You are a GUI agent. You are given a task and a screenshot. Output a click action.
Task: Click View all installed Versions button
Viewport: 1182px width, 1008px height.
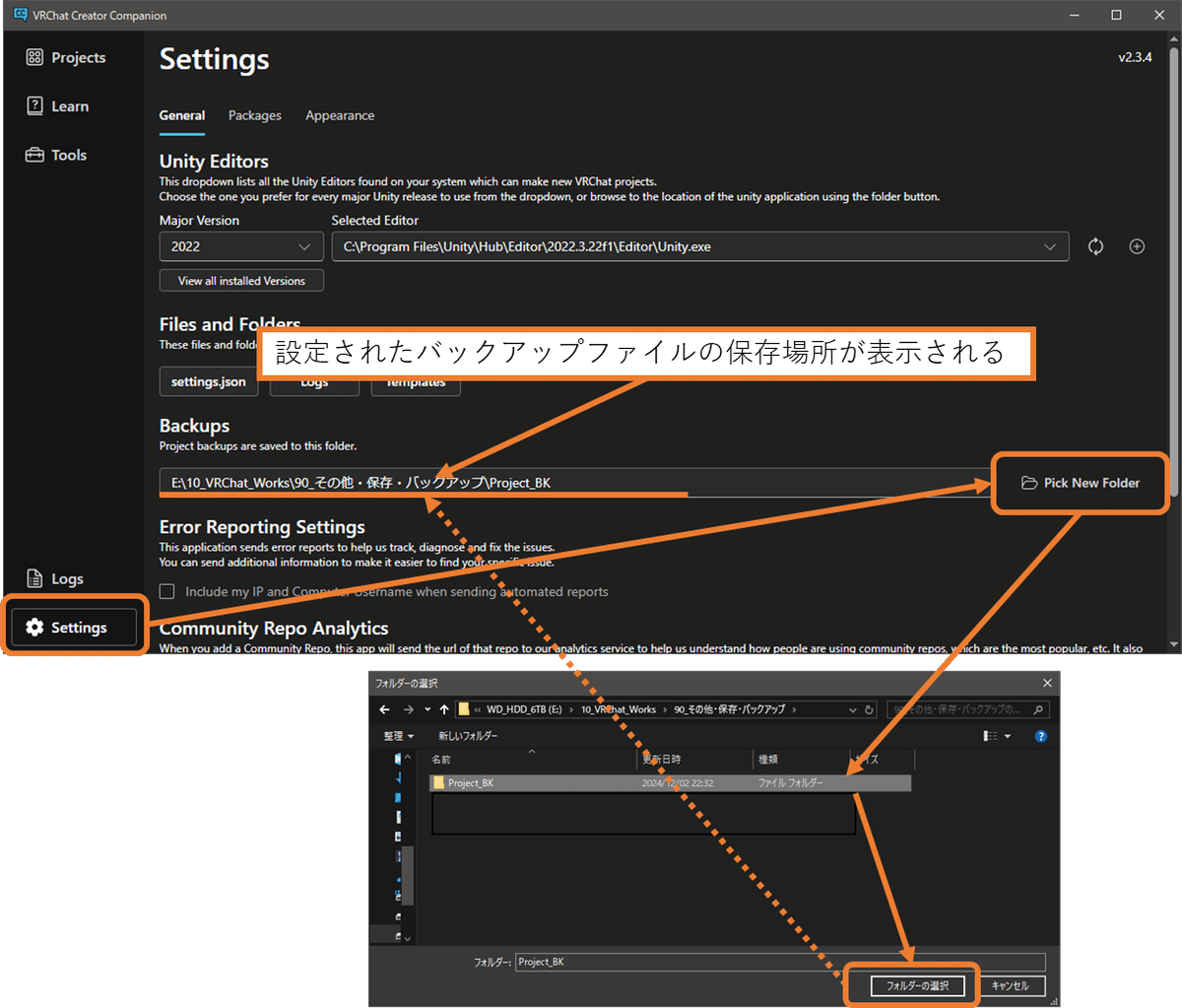pyautogui.click(x=241, y=281)
